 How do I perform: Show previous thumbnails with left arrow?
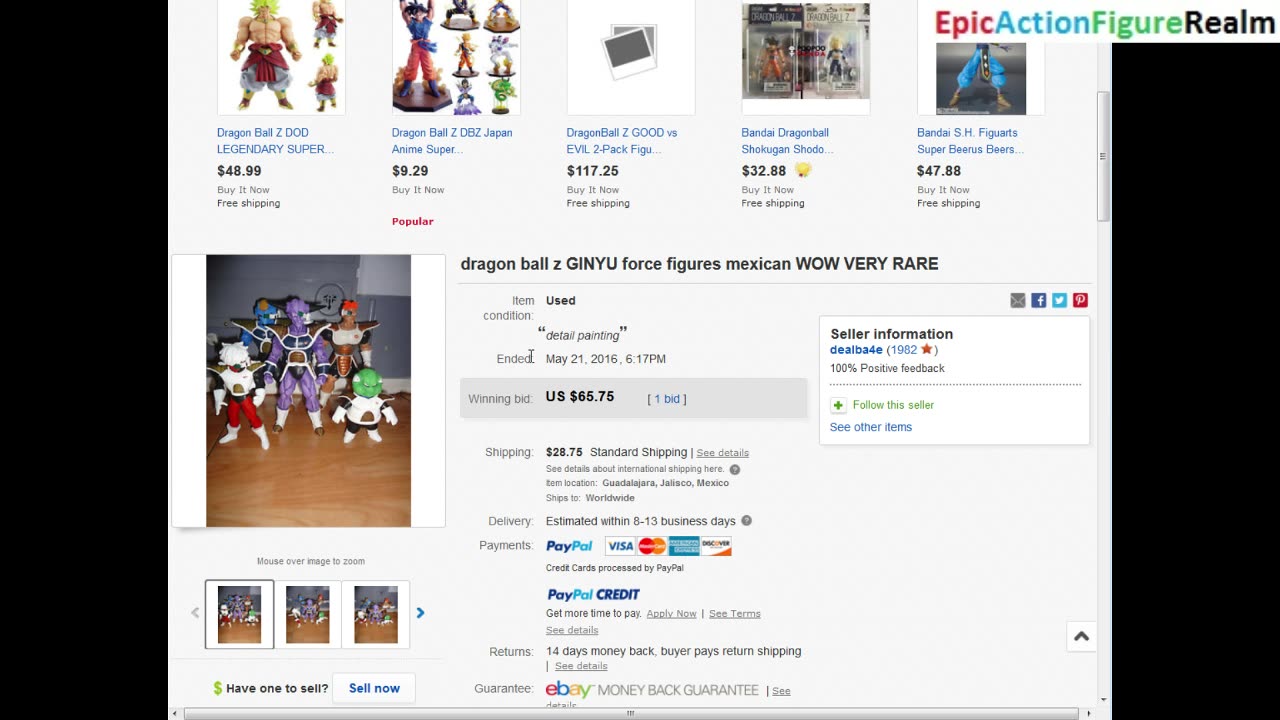point(195,613)
